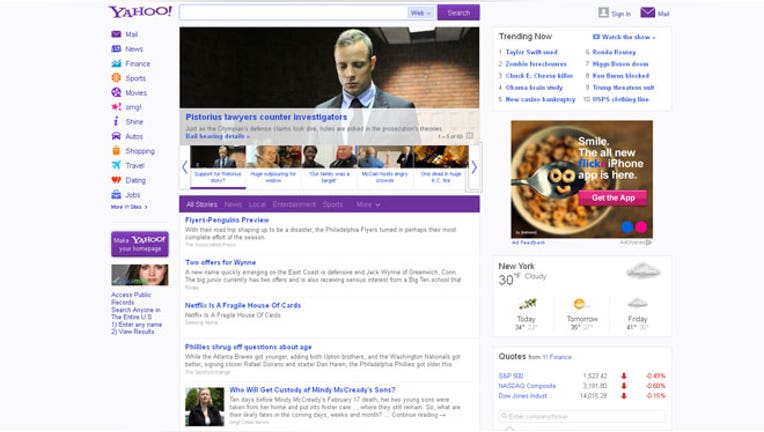The height and width of the screenshot is (432, 764).
Task: Open the Shopping bag icon
Action: 116,150
